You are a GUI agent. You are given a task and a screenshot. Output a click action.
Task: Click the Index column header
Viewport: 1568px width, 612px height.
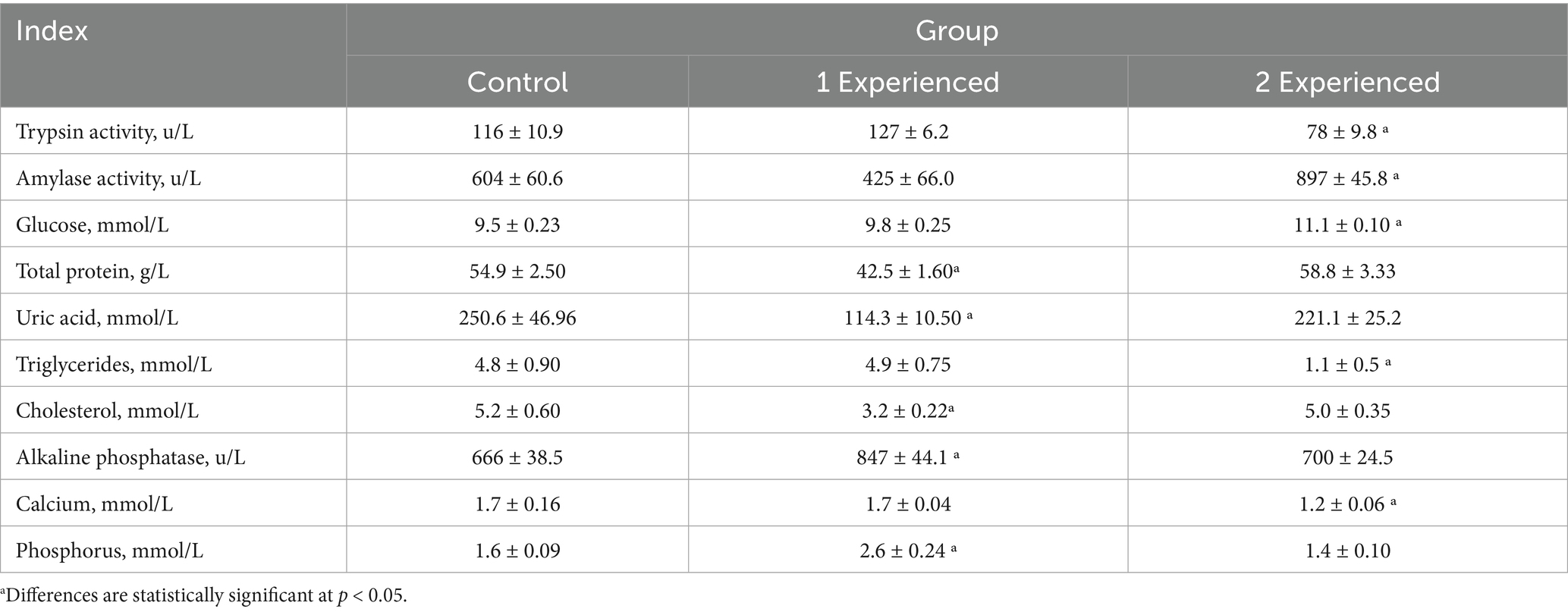pyautogui.click(x=52, y=32)
